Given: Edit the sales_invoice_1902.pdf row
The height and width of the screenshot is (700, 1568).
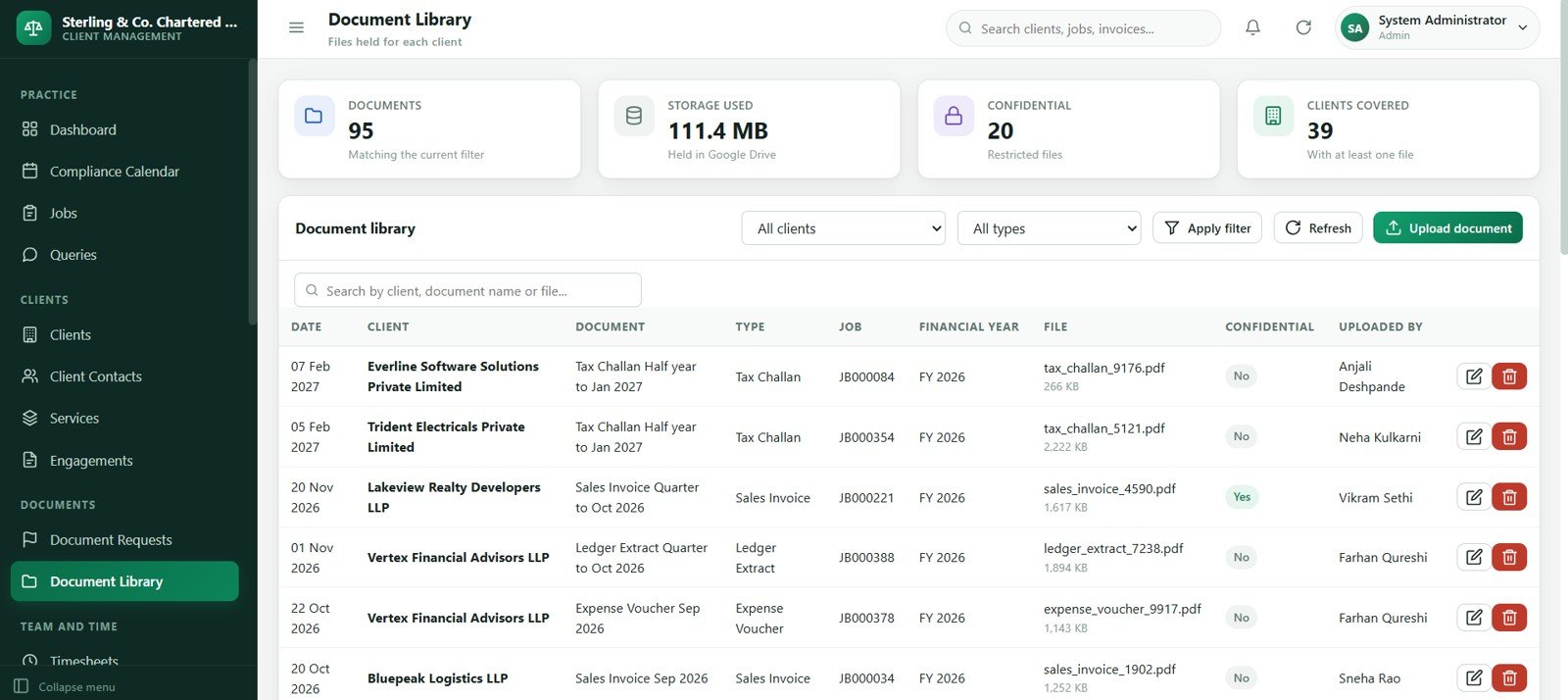Looking at the screenshot, I should click(1474, 677).
